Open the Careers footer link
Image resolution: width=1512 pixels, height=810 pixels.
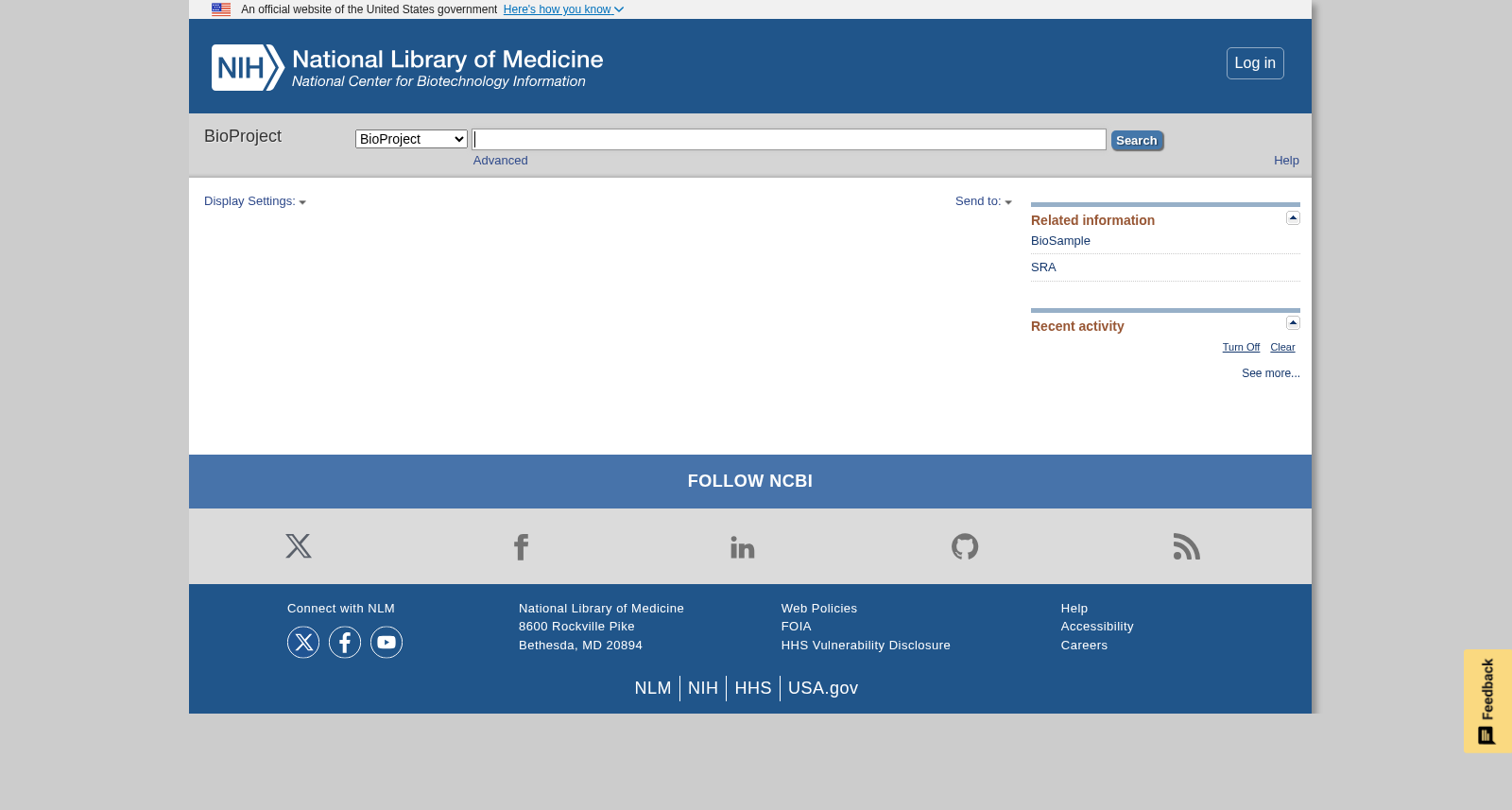point(1084,646)
